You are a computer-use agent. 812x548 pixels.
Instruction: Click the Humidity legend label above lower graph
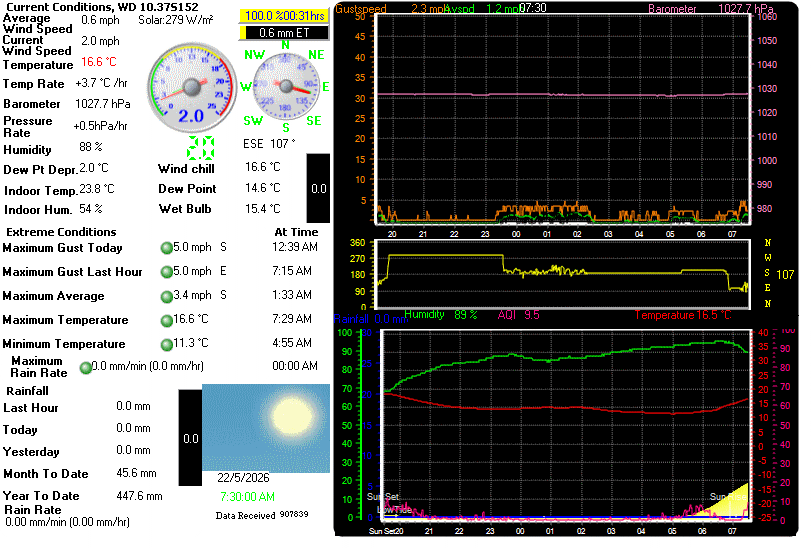click(x=424, y=314)
